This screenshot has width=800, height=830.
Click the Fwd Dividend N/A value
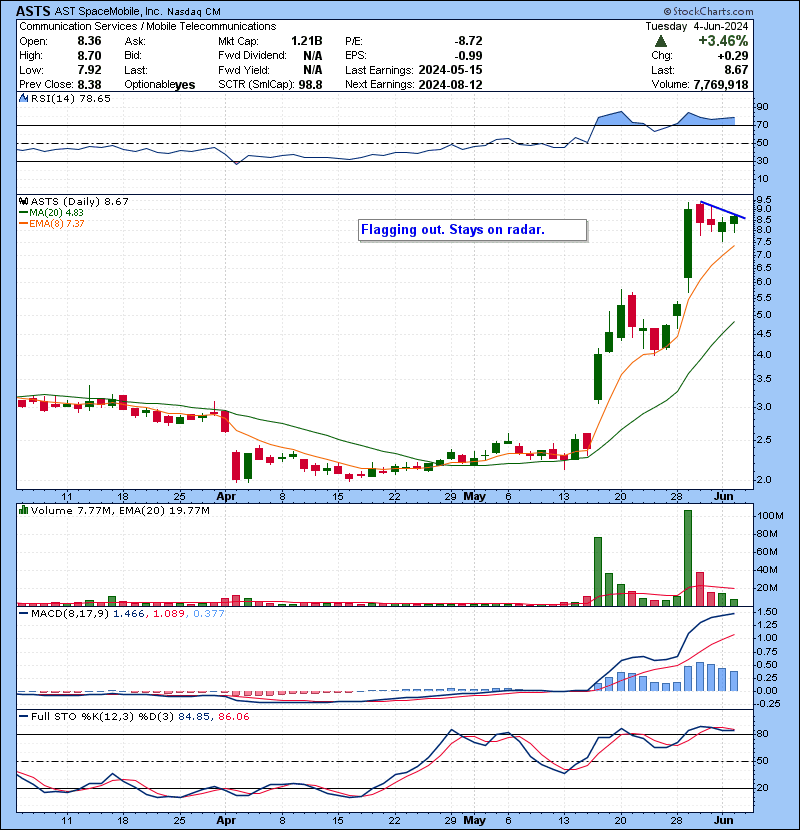coord(313,55)
